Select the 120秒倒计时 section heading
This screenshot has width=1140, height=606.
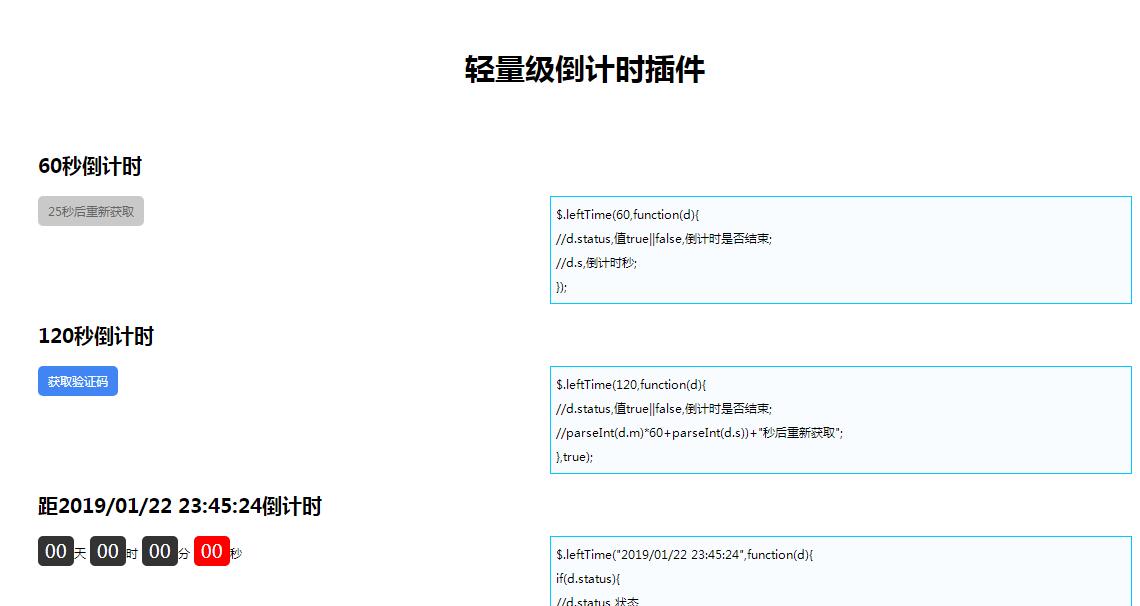click(x=96, y=337)
